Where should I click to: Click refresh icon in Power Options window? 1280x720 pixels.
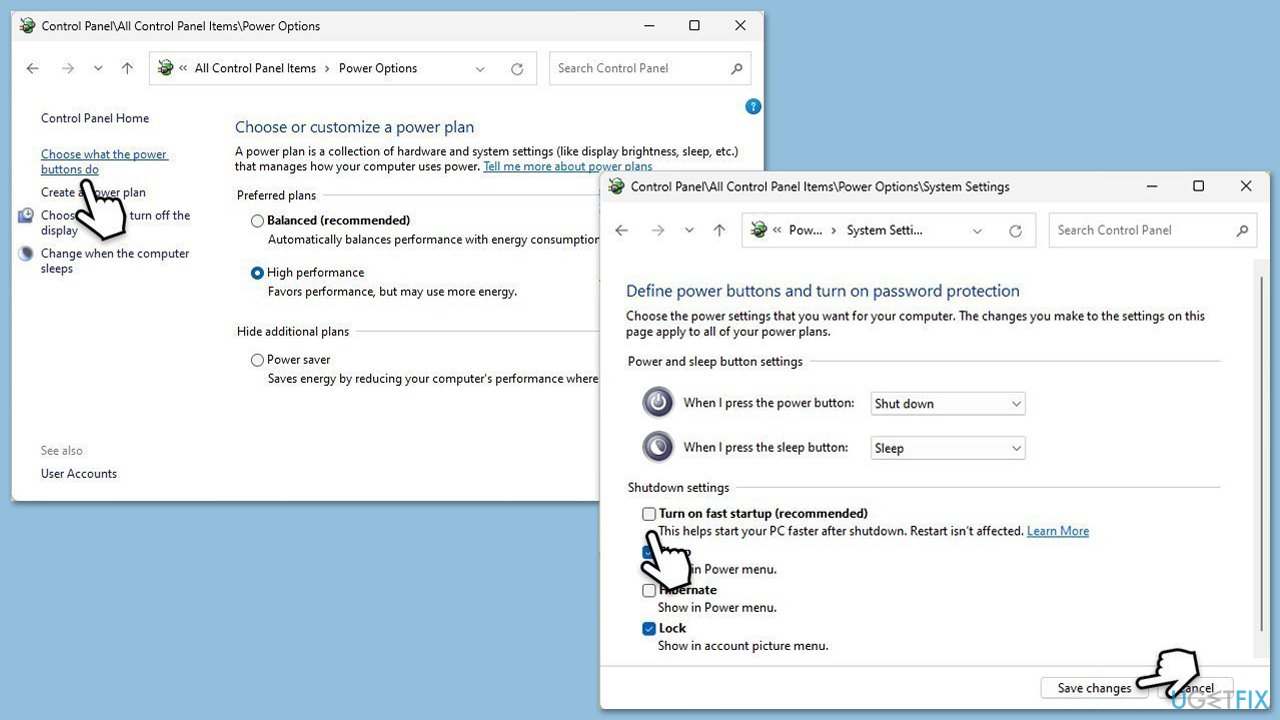click(517, 69)
